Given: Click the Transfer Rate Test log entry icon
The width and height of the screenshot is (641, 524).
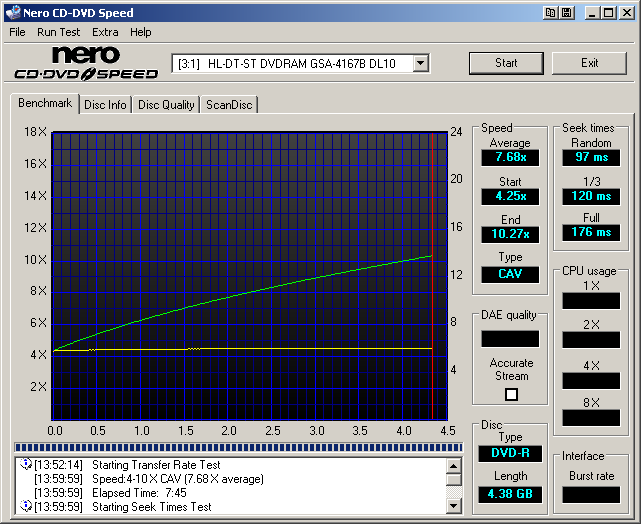Looking at the screenshot, I should (25, 465).
